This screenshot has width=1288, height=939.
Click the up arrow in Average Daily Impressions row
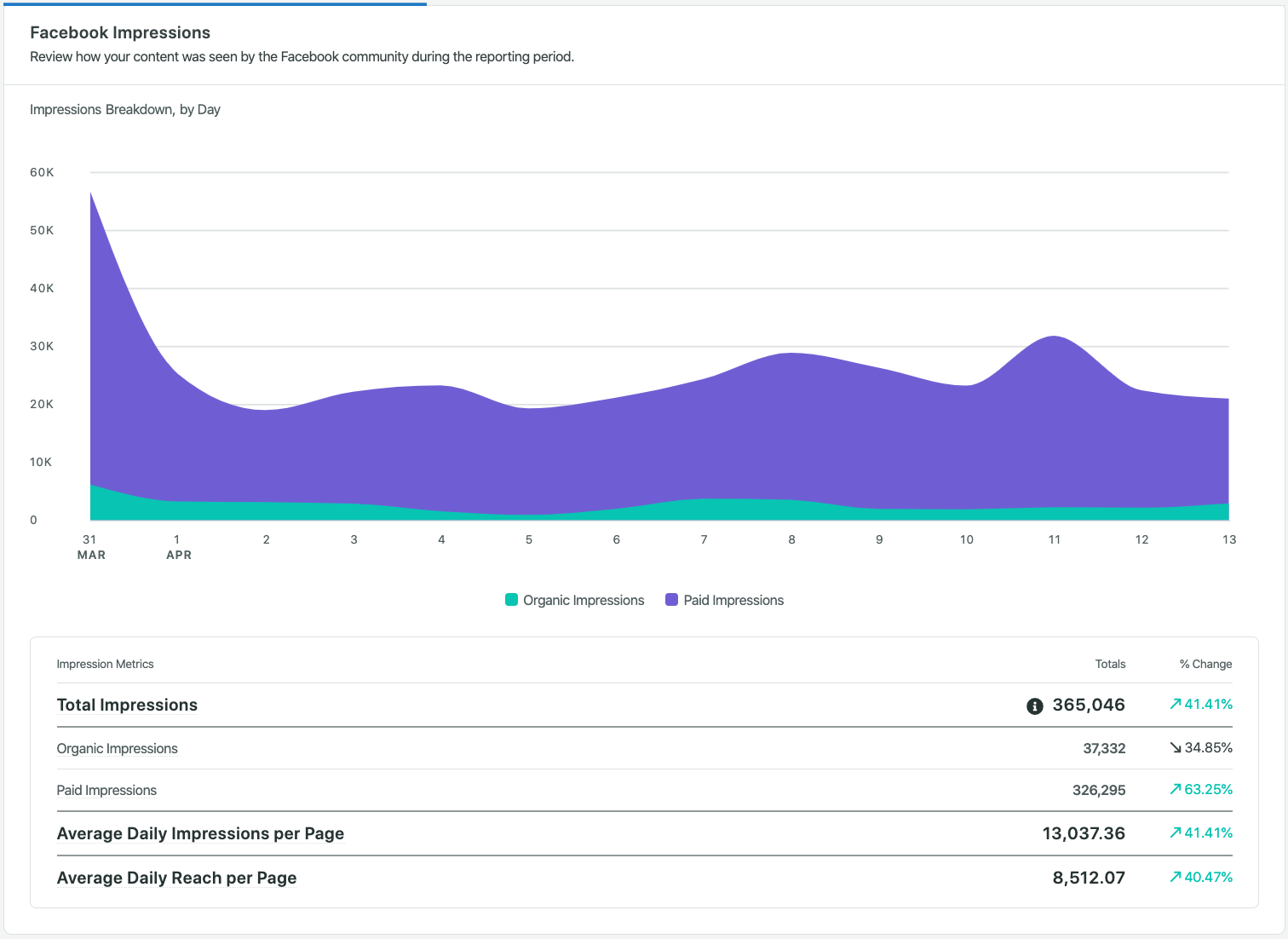(x=1176, y=832)
